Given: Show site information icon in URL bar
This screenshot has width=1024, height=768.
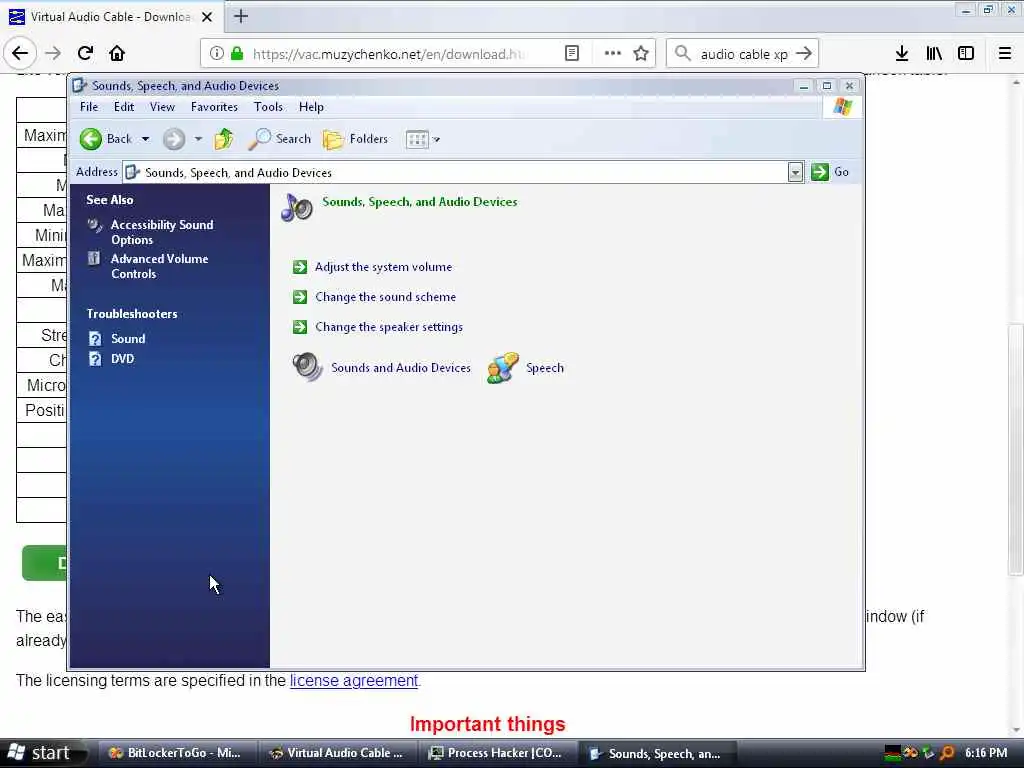Looking at the screenshot, I should point(216,54).
